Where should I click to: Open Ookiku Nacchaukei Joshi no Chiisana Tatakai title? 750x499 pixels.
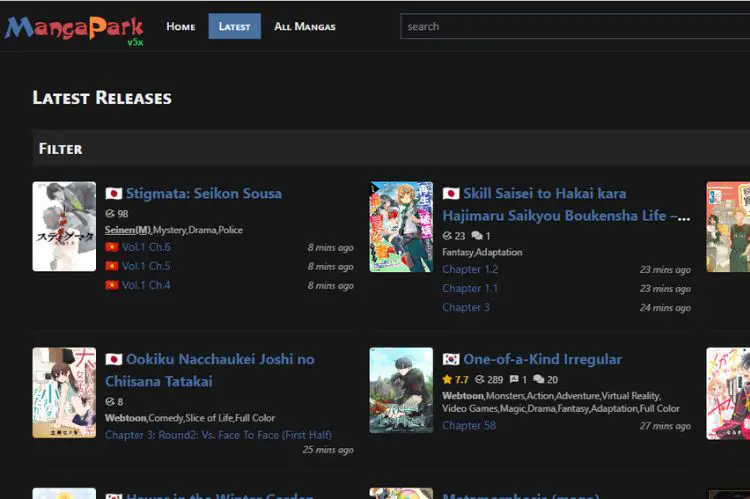(x=210, y=370)
